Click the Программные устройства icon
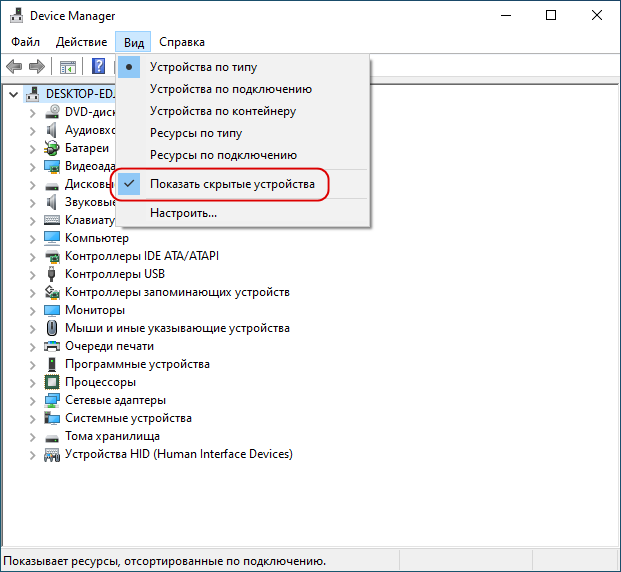 [x=52, y=364]
